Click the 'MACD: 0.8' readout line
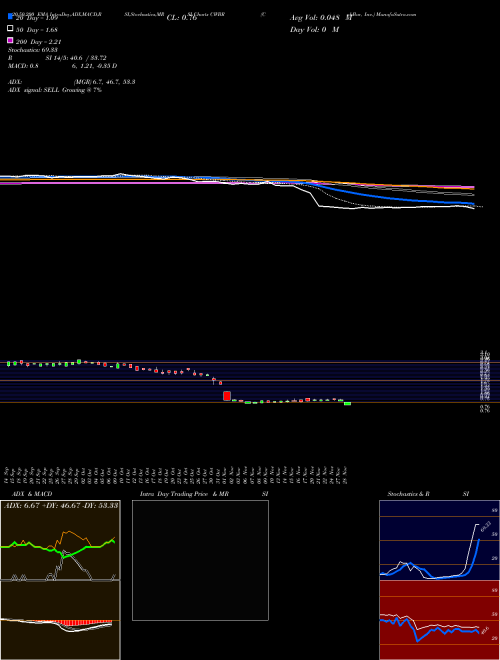Viewport: 500px width, 660px height. pyautogui.click(x=62, y=66)
